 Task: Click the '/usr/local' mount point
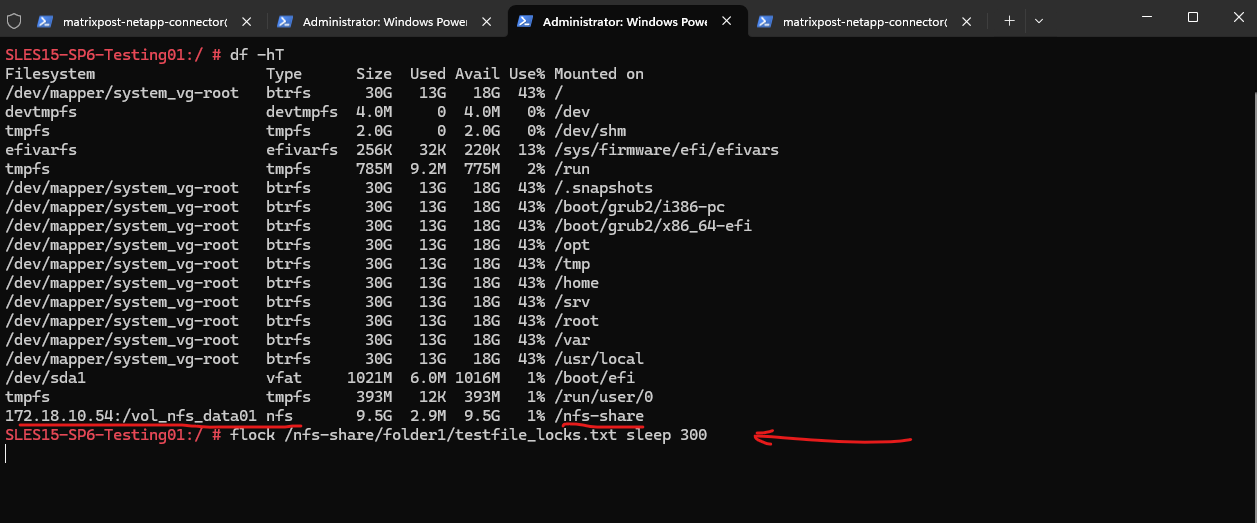(599, 359)
